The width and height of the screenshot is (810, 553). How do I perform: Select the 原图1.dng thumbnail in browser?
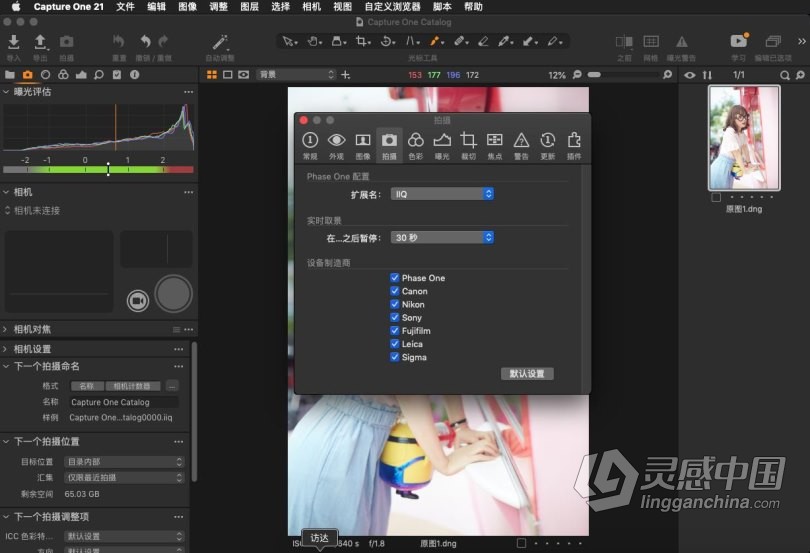click(x=744, y=139)
